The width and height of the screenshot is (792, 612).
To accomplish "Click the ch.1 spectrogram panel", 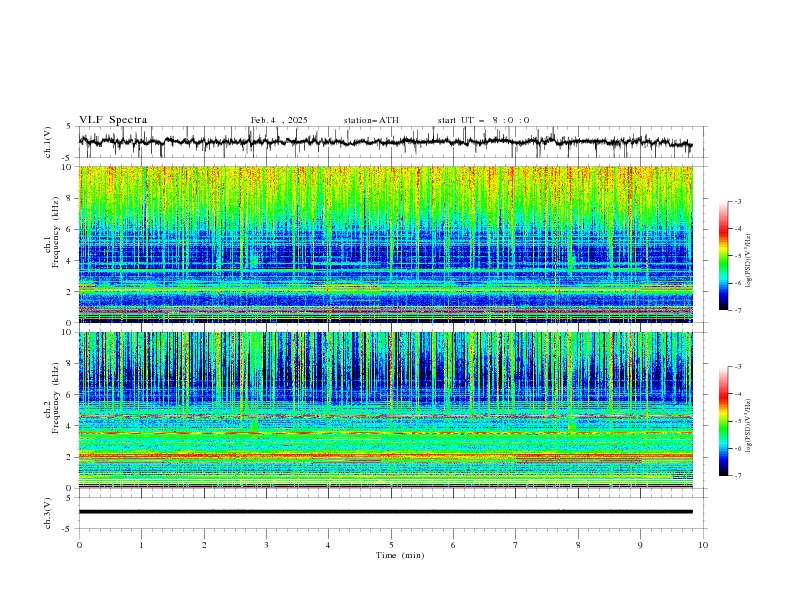I will [385, 244].
